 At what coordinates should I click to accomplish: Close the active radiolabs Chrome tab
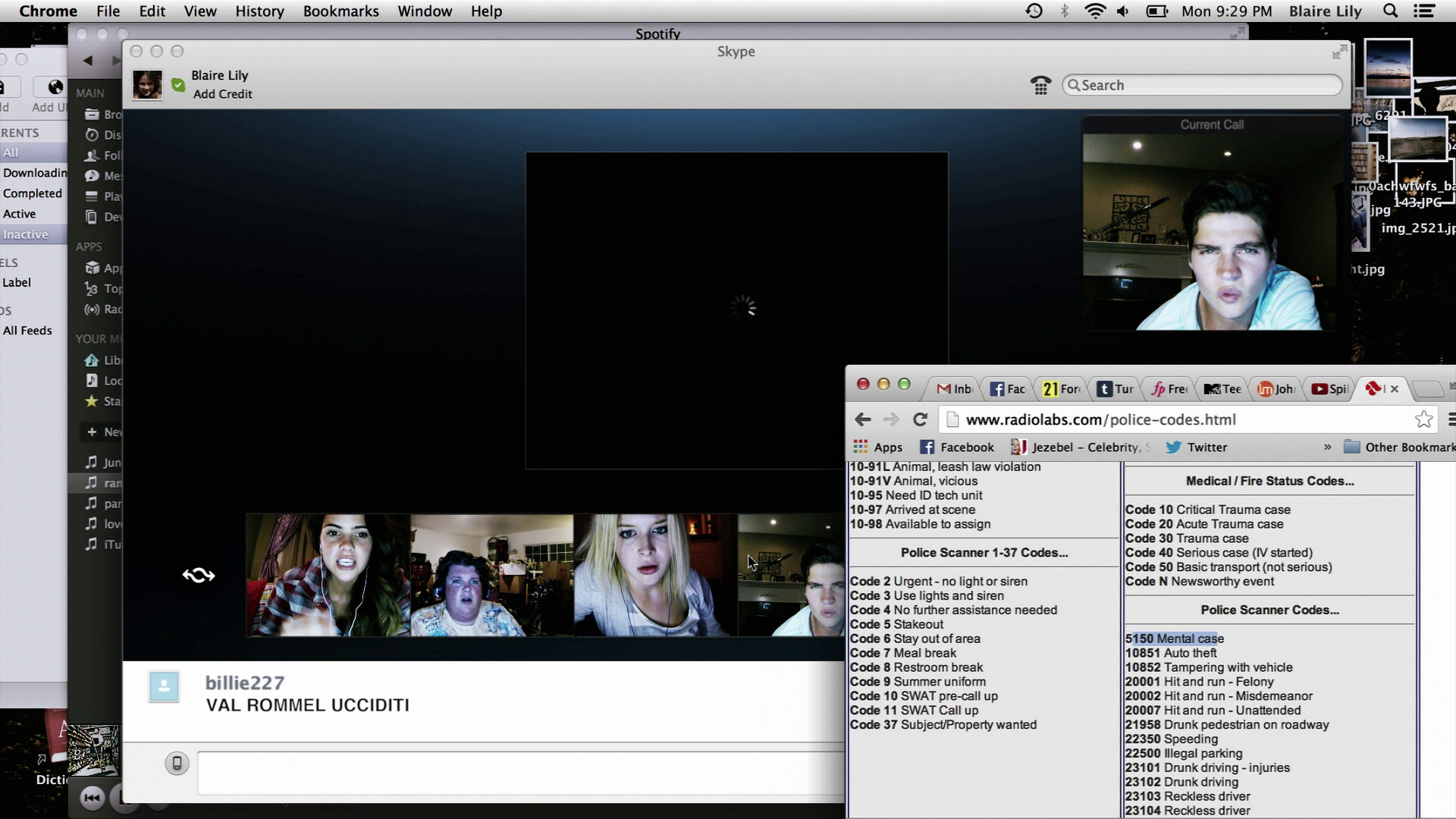click(1394, 389)
